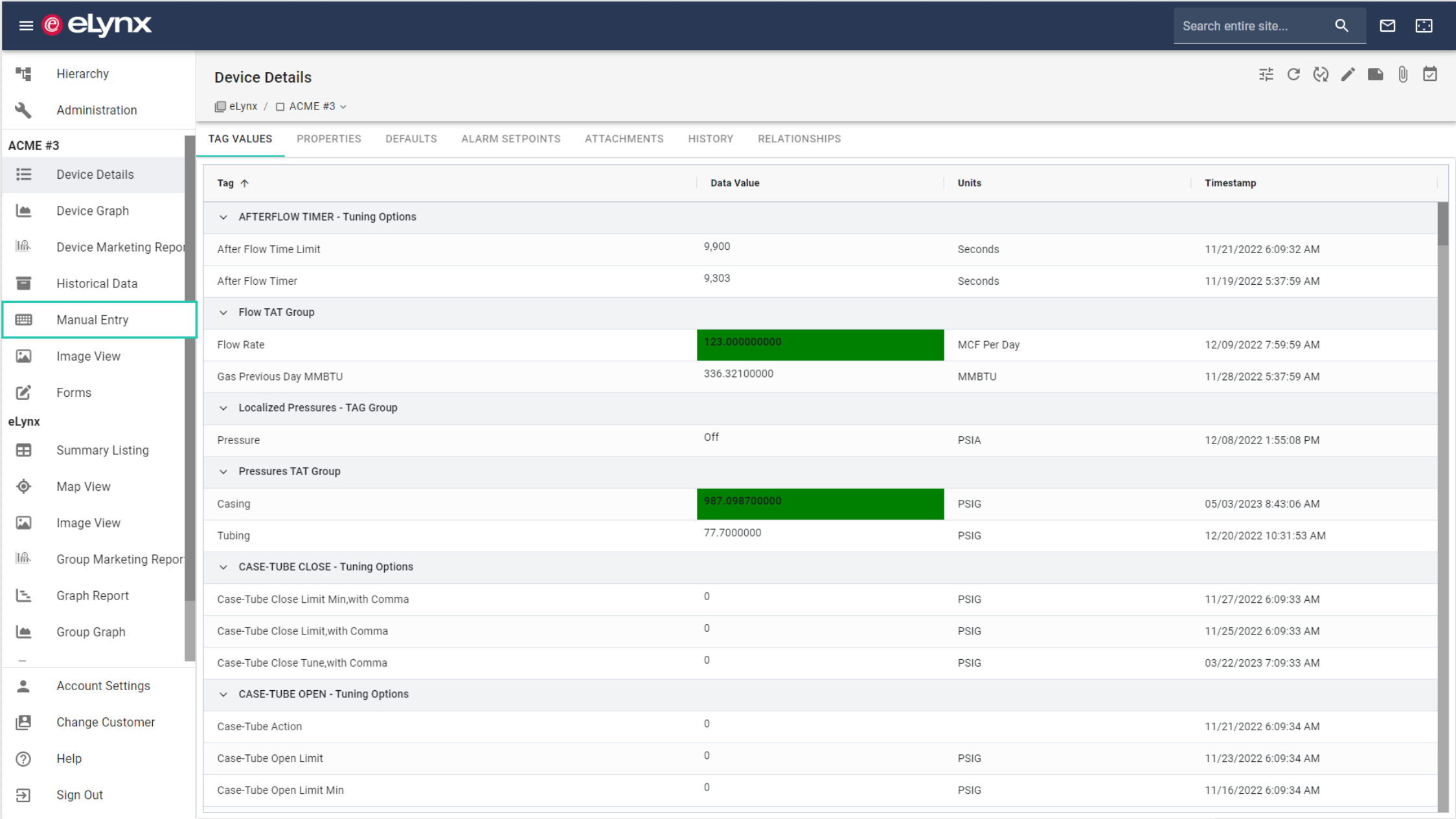Click green Flow Rate value cell
Image resolution: width=1456 pixels, height=819 pixels.
(x=820, y=345)
